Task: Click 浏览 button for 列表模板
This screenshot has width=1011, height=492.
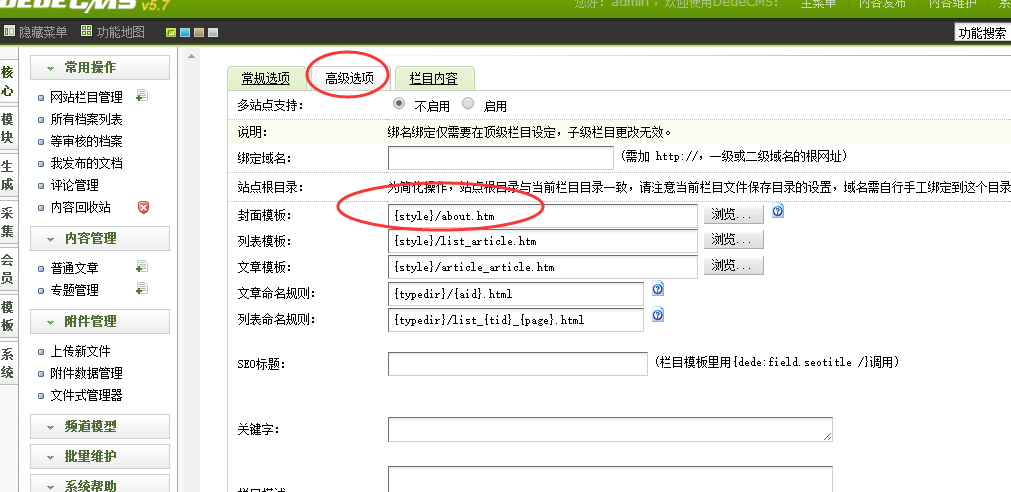Action: pos(733,240)
